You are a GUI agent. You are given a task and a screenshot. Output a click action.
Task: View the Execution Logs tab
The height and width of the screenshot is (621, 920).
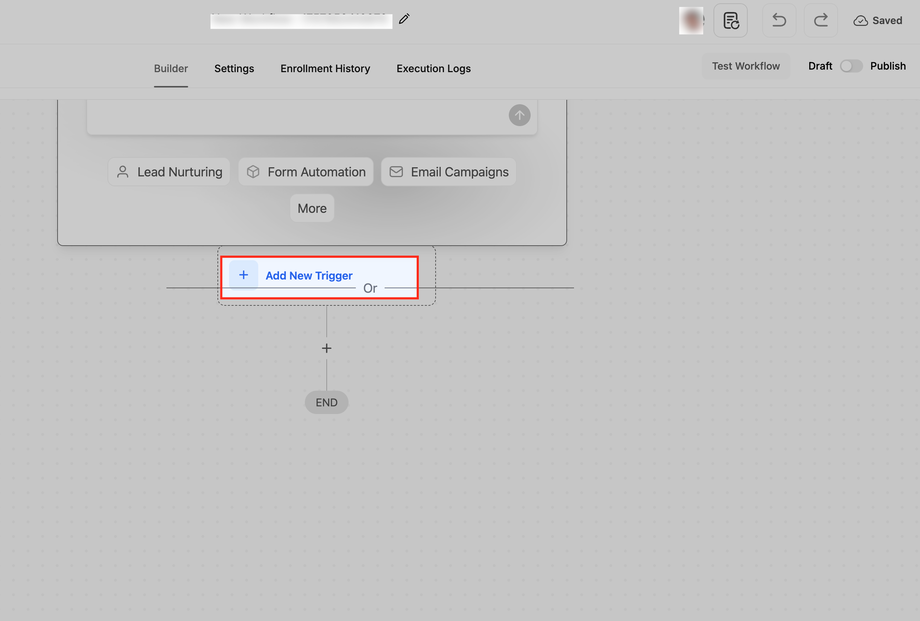[434, 69]
